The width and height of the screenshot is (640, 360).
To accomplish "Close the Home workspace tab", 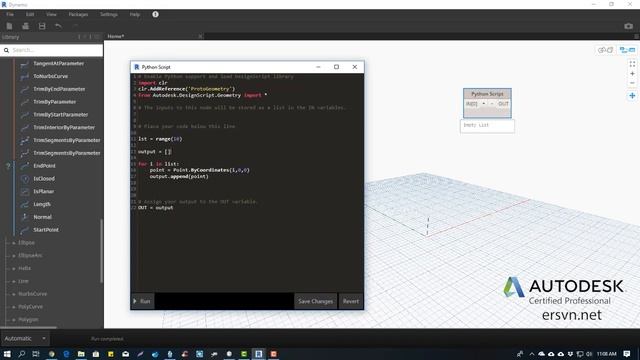I will tap(200, 36).
